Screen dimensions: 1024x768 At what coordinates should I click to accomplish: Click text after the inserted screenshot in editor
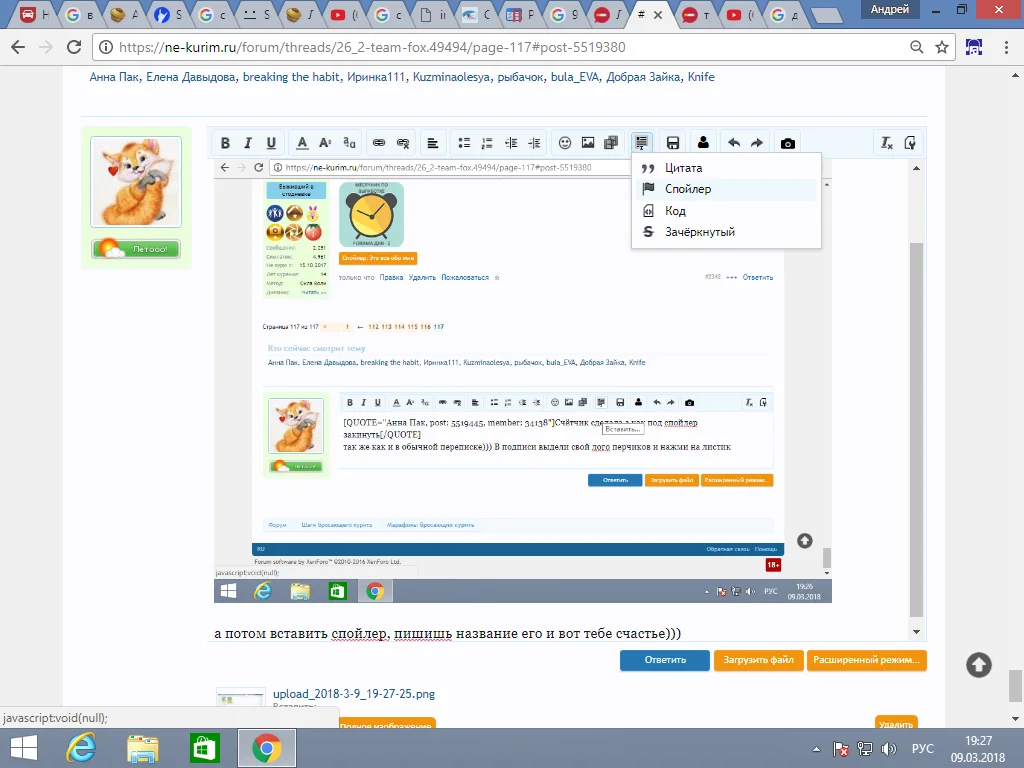pyautogui.click(x=447, y=633)
